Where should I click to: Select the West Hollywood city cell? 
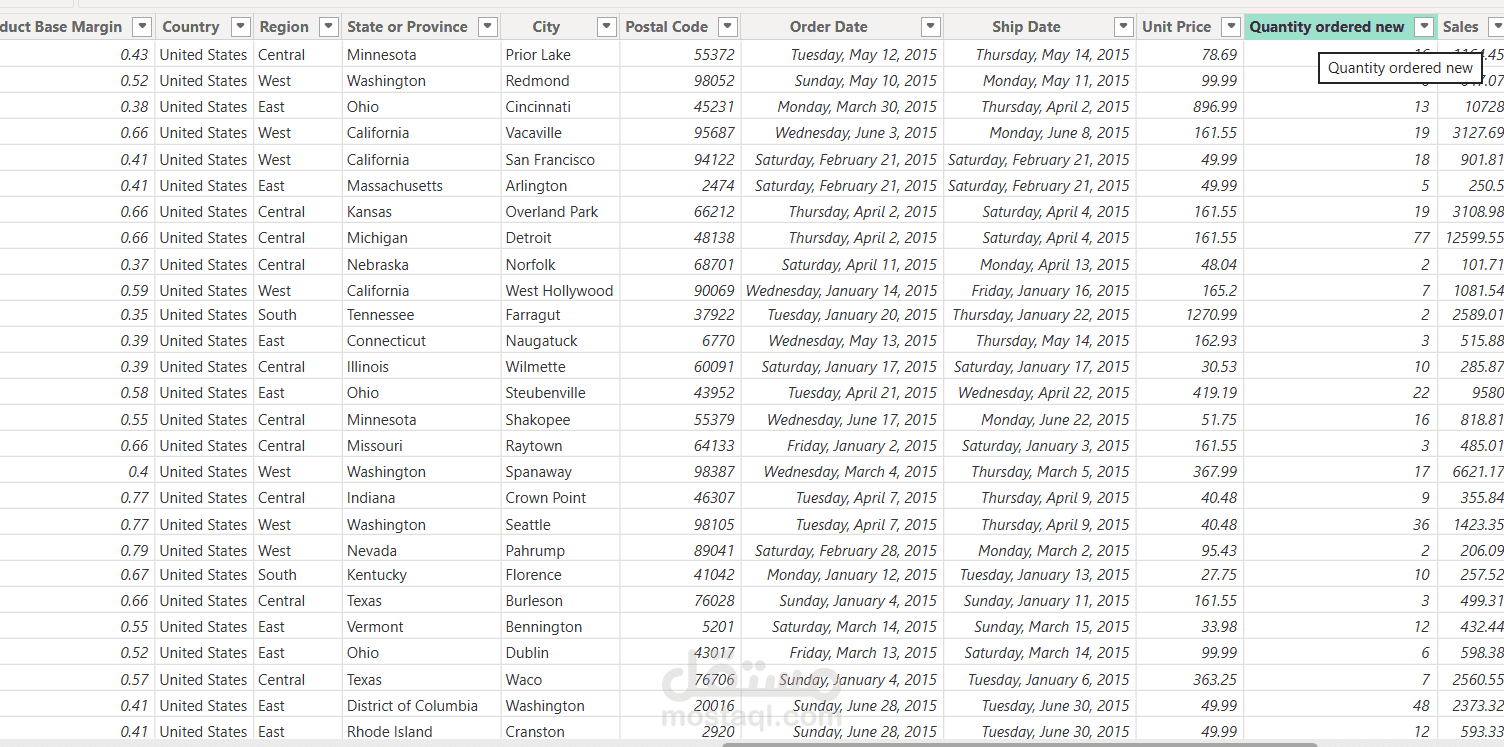559,291
